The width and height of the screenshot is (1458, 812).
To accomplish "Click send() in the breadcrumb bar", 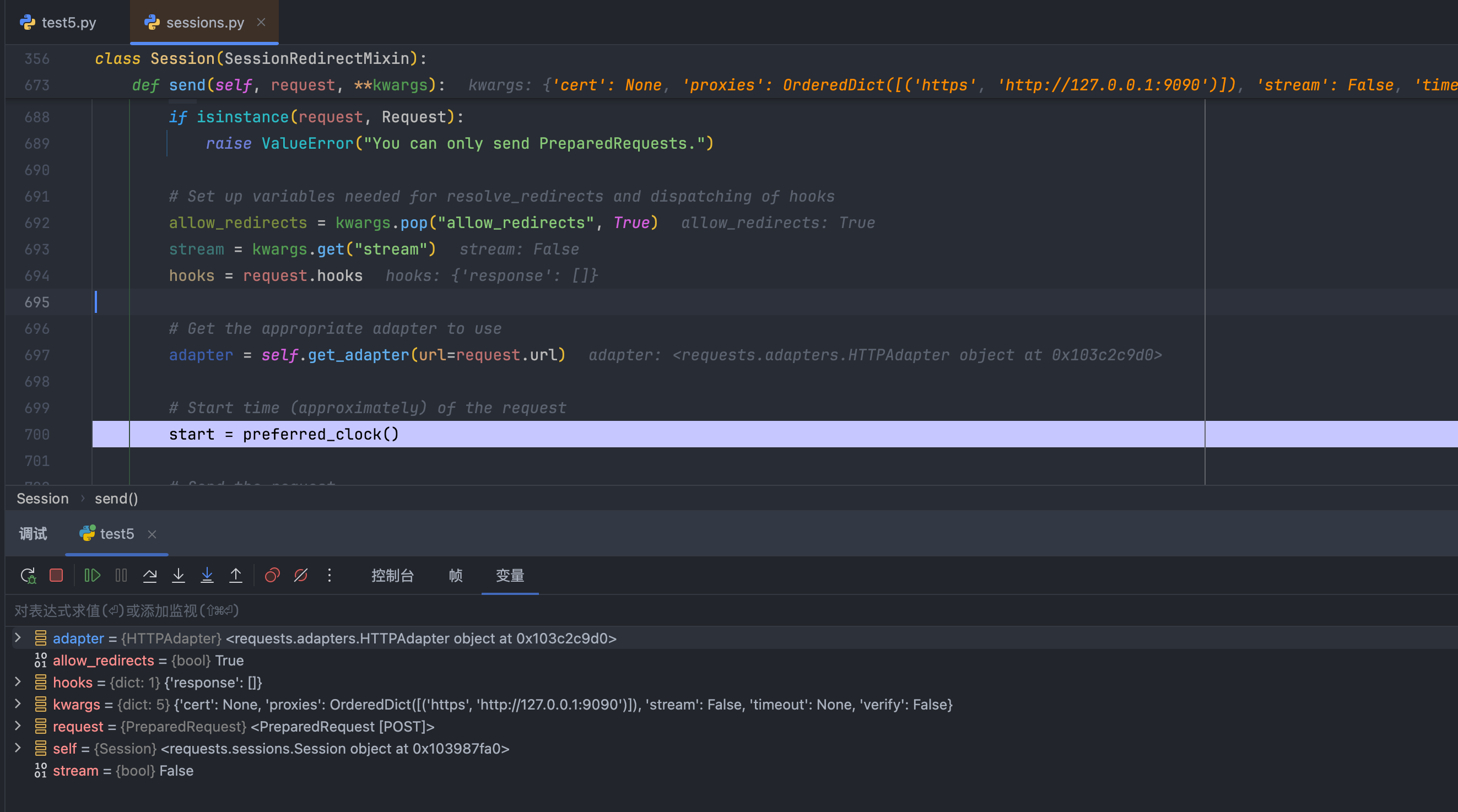I will tap(116, 499).
